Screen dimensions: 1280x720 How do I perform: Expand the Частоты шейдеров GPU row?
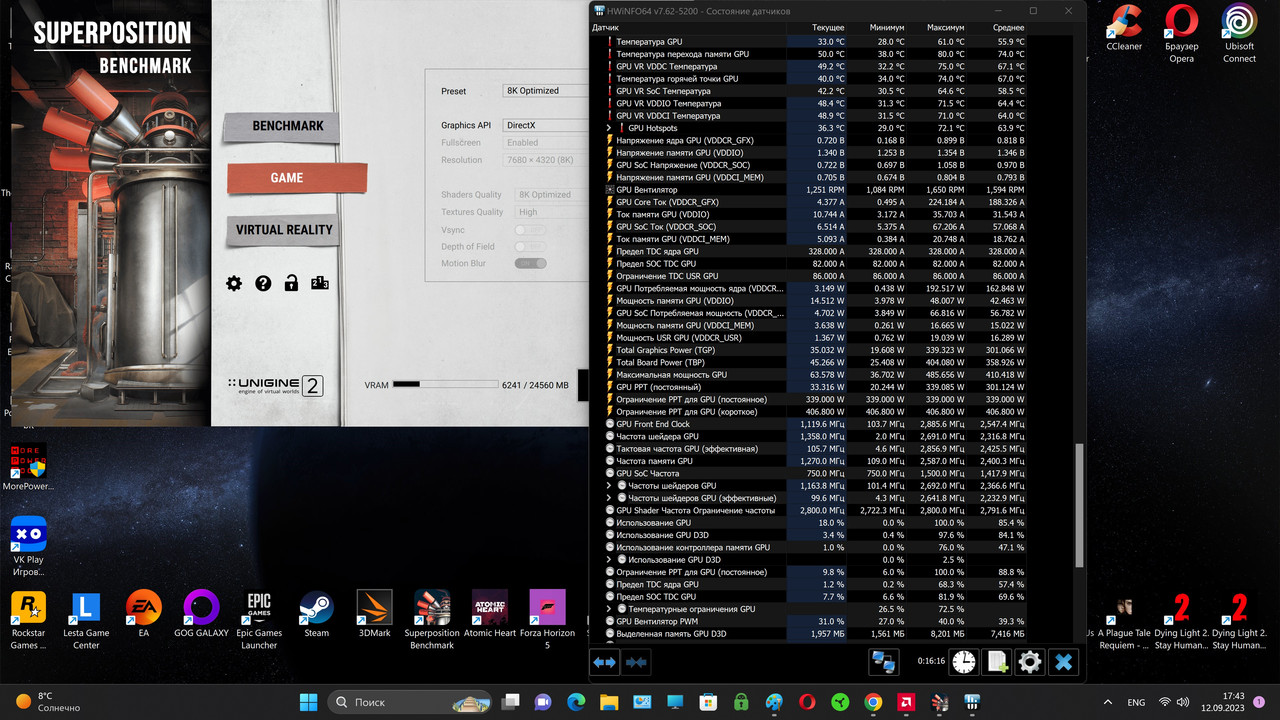pyautogui.click(x=609, y=485)
